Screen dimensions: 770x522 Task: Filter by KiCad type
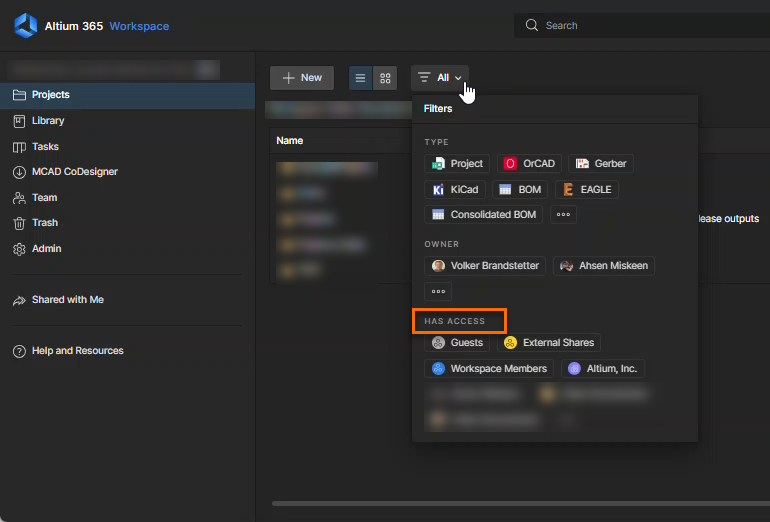(455, 190)
